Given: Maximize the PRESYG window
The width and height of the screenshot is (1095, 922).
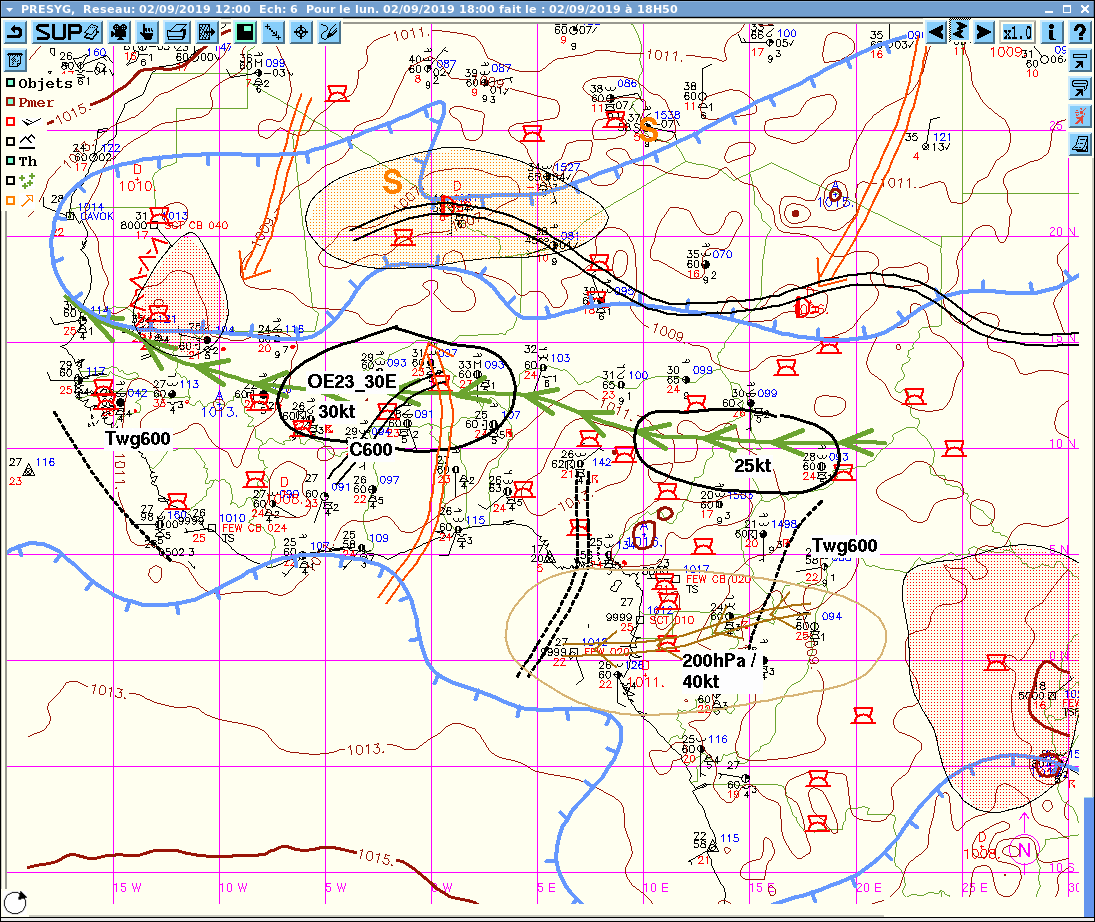Looking at the screenshot, I should pyautogui.click(x=1066, y=9).
